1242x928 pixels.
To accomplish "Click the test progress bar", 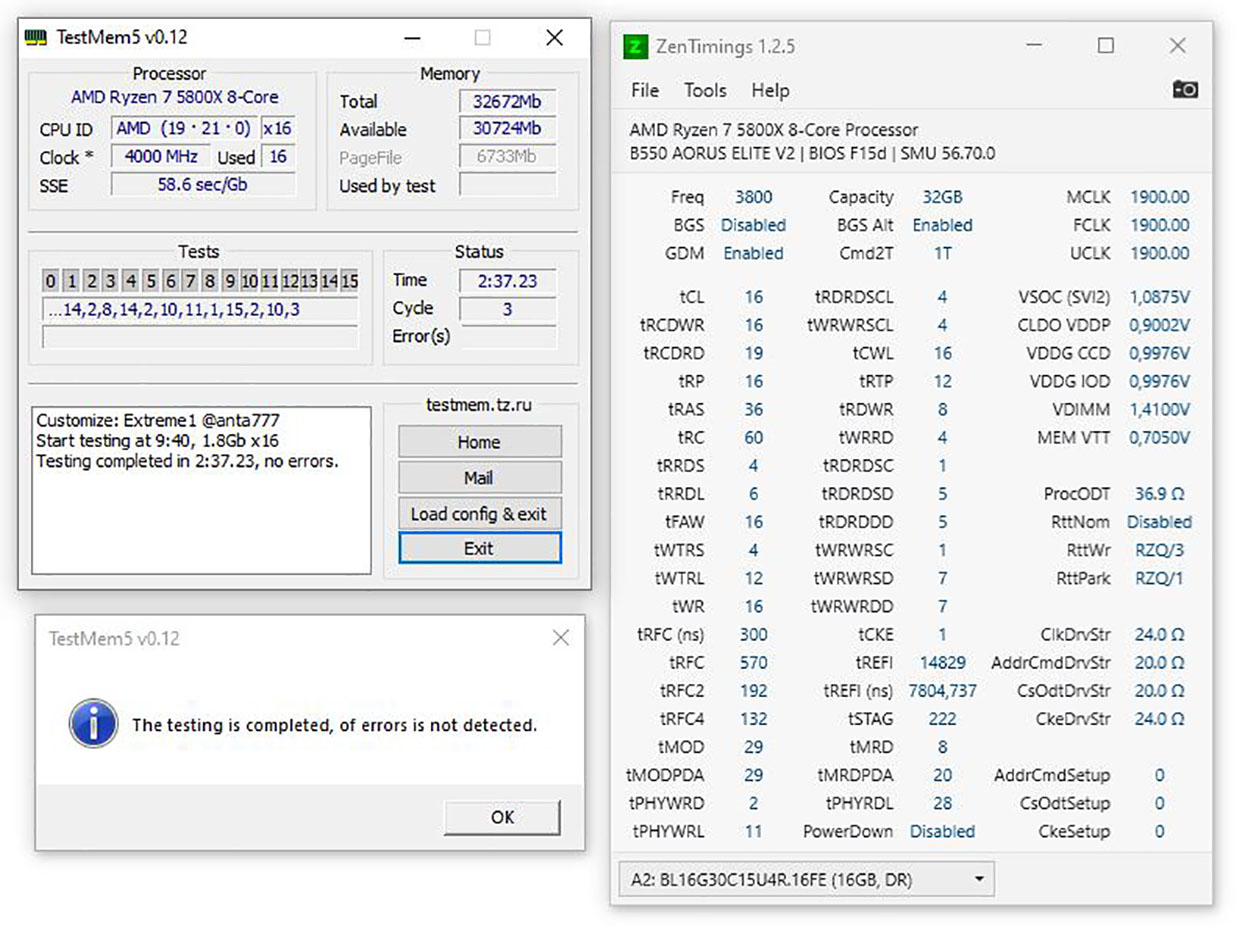I will (x=200, y=337).
